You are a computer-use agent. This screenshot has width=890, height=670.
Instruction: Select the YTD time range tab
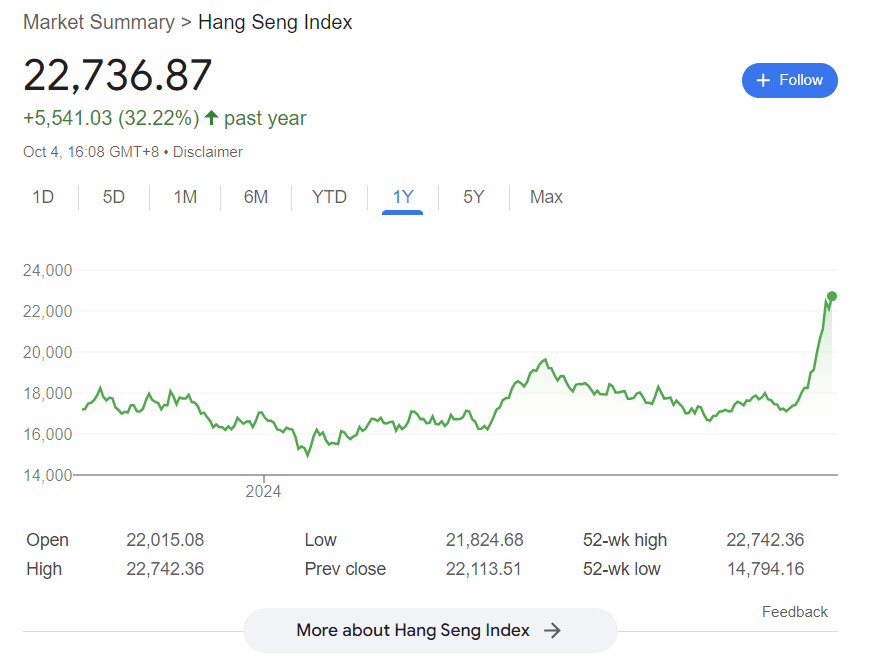[329, 197]
